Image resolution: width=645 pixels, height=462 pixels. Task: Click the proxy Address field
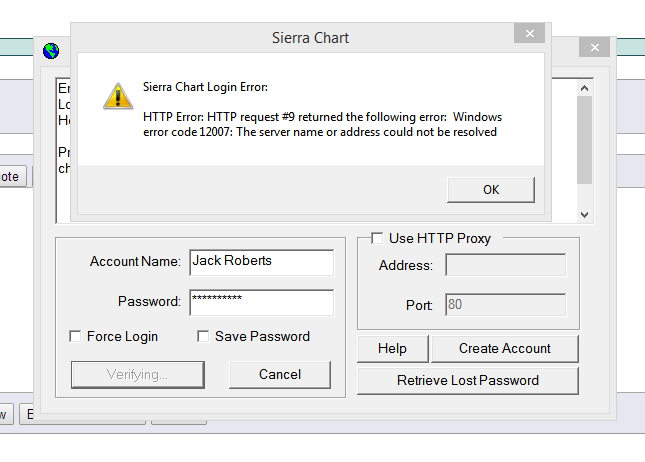pos(505,265)
